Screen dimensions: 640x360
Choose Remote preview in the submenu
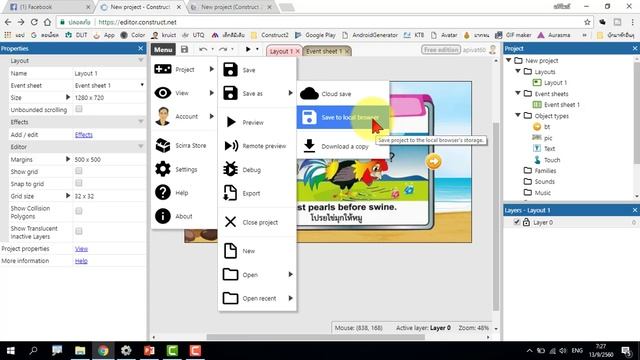pyautogui.click(x=257, y=146)
